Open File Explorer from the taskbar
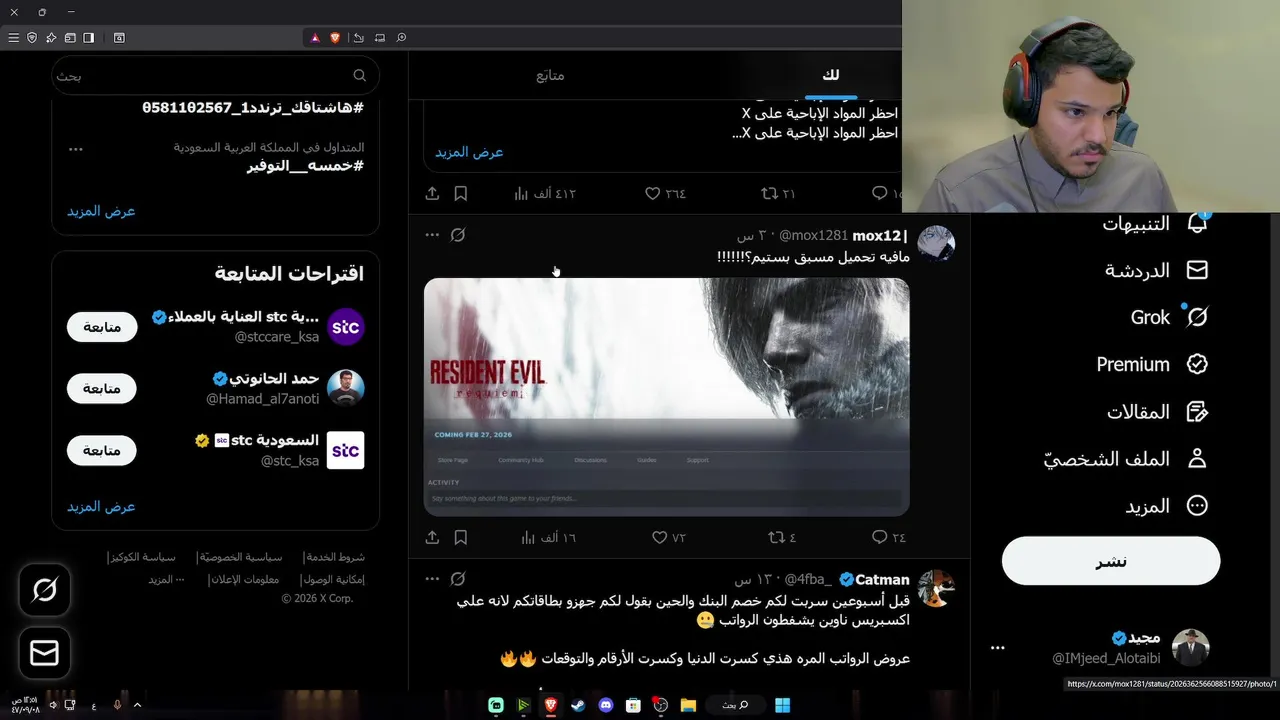Image resolution: width=1280 pixels, height=720 pixels. [x=688, y=705]
